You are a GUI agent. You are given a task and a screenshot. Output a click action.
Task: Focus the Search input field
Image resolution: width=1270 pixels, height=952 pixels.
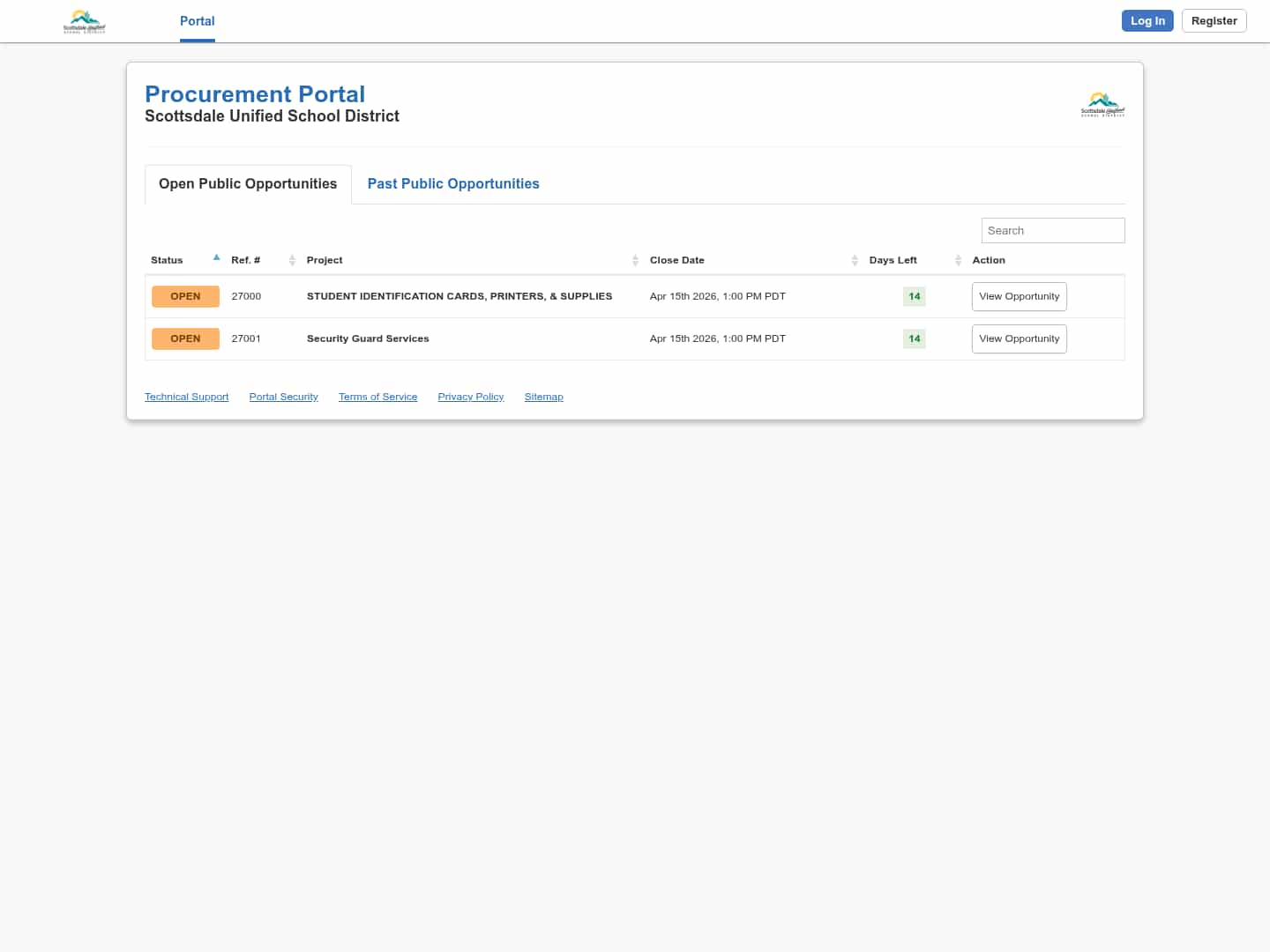tap(1052, 230)
